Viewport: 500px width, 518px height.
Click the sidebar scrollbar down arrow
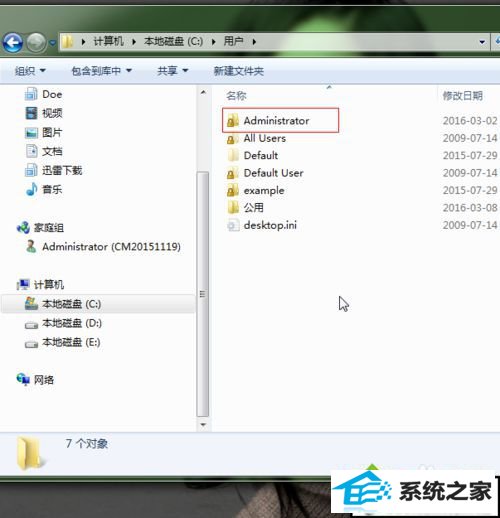point(203,425)
